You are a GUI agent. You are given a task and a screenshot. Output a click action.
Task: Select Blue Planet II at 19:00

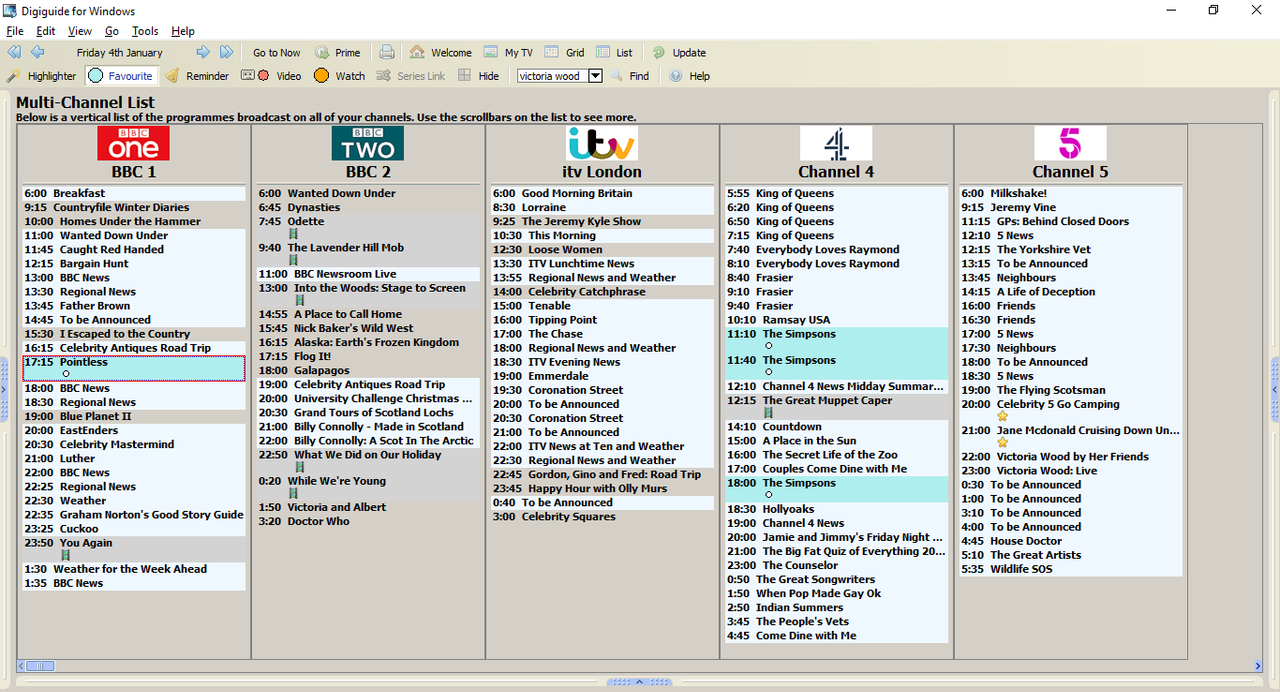(x=134, y=416)
